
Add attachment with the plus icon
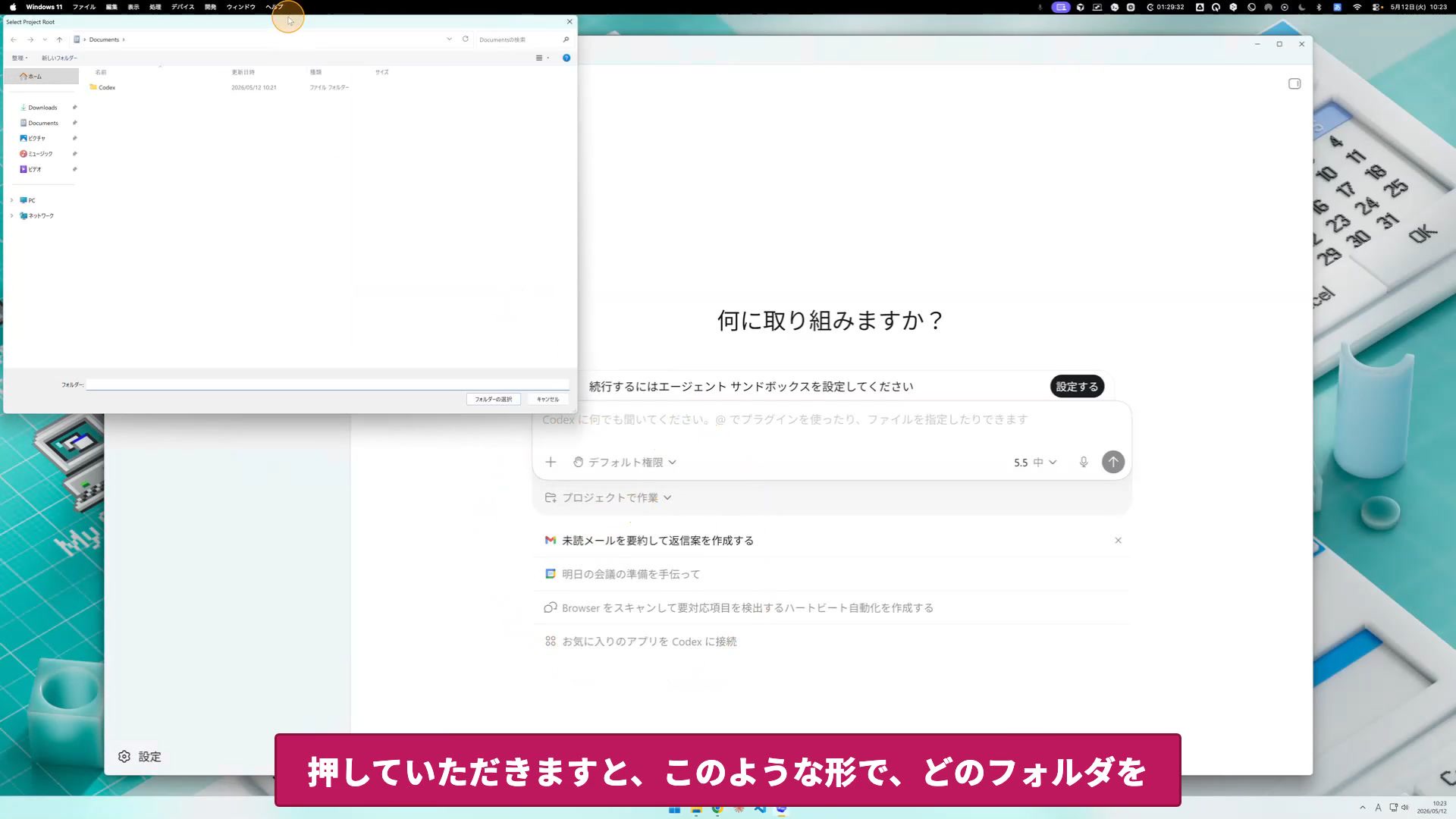[x=551, y=463]
